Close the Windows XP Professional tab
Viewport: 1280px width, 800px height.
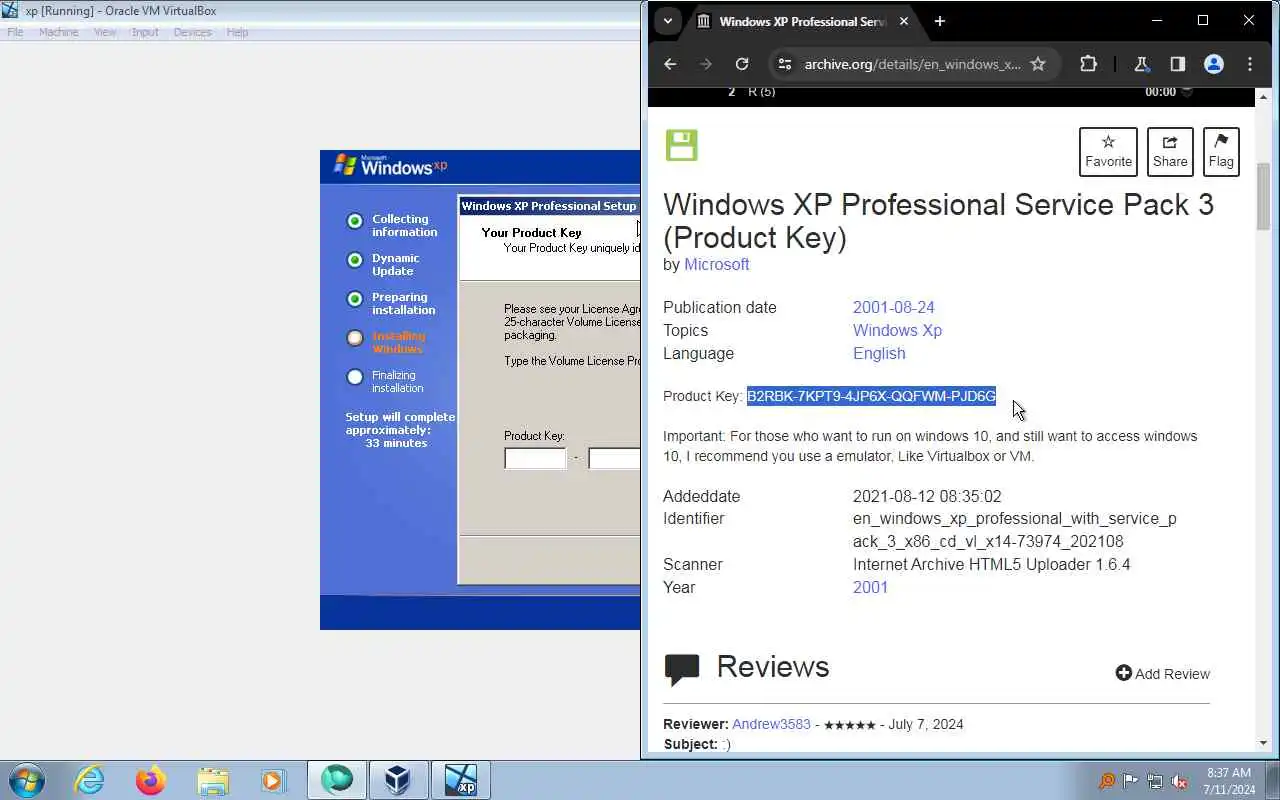[x=904, y=21]
